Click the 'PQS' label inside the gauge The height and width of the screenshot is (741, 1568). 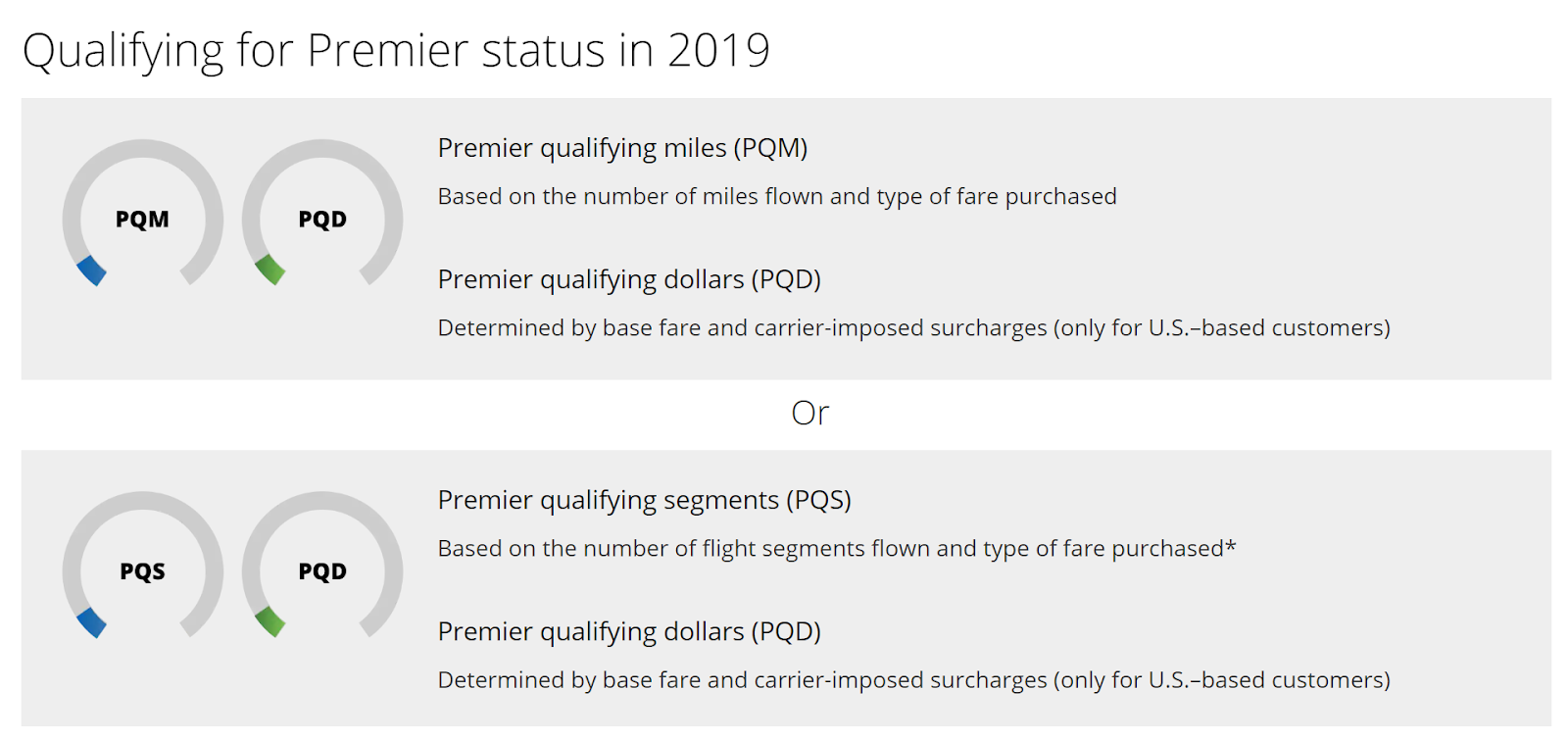[x=142, y=570]
